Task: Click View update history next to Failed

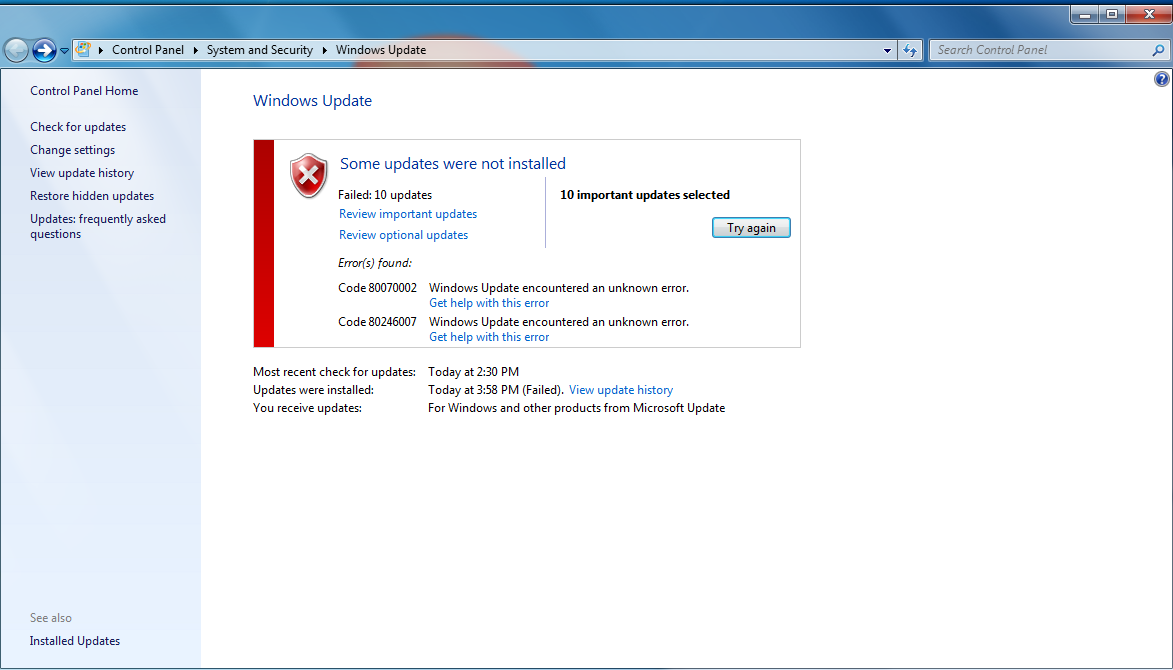Action: (x=621, y=390)
